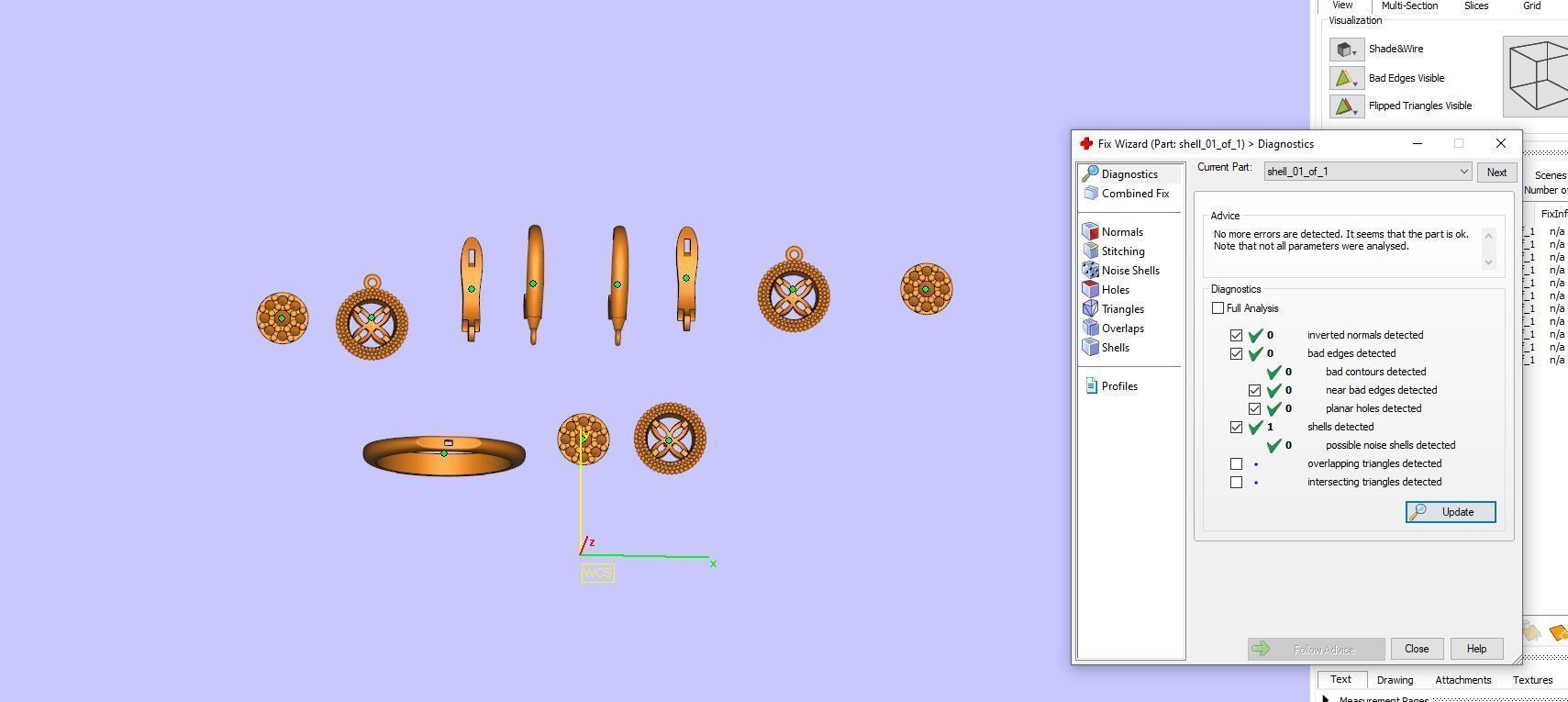Uncheck bad edges detected checkbox
The image size is (1568, 702).
tap(1236, 354)
